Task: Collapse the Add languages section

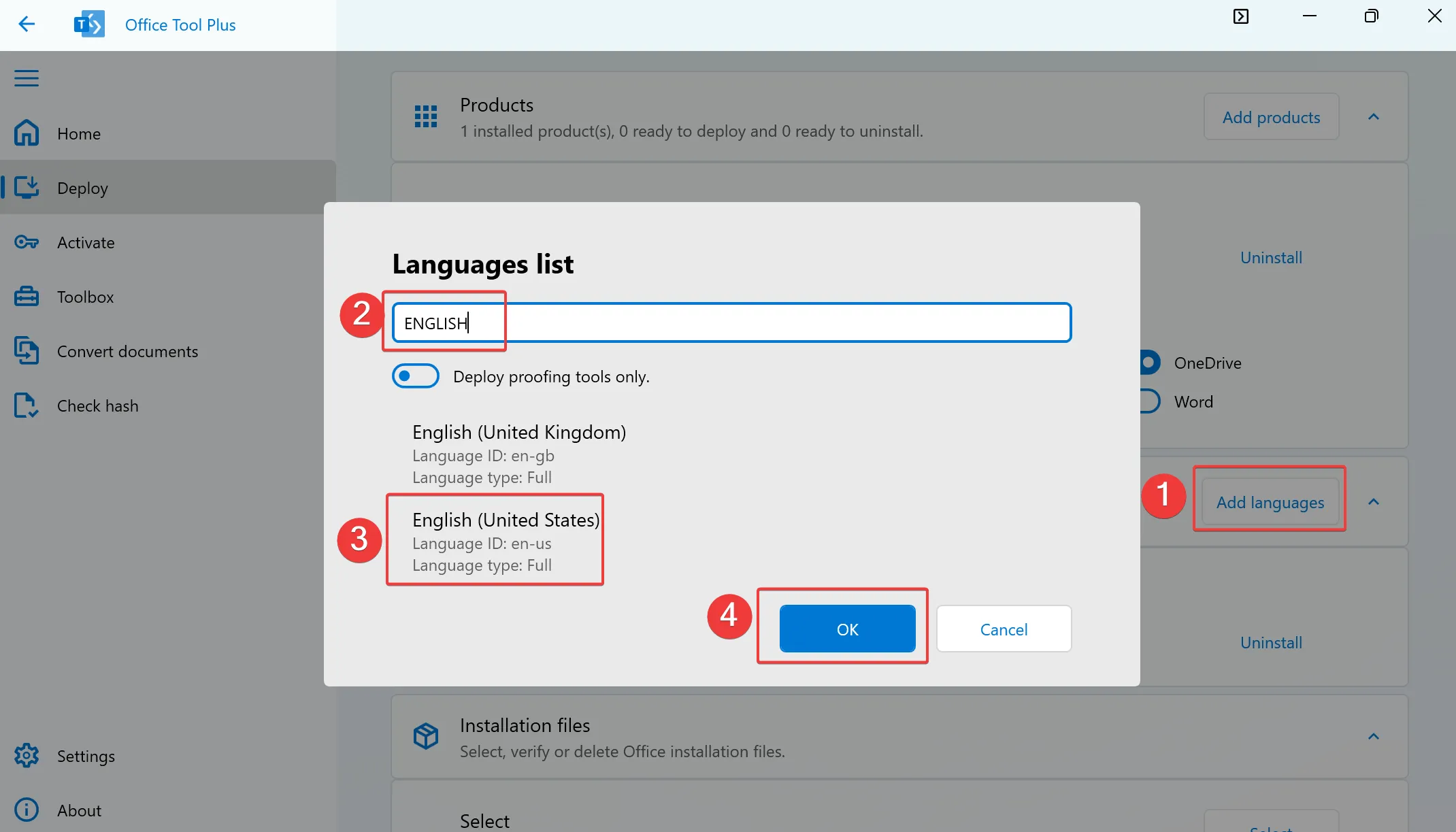Action: (1373, 502)
